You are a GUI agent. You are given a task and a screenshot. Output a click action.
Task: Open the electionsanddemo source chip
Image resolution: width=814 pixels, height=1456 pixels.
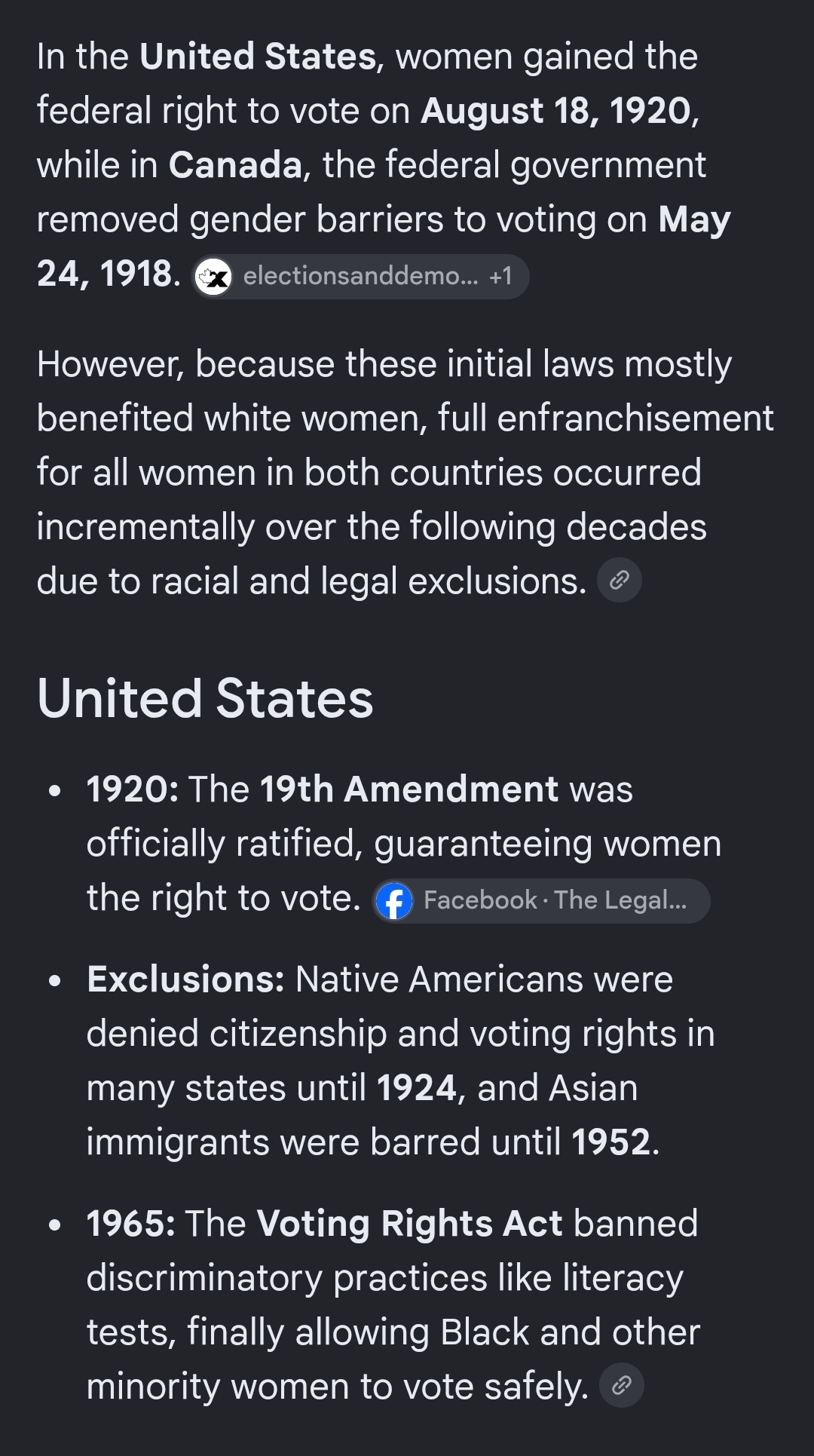click(x=360, y=277)
